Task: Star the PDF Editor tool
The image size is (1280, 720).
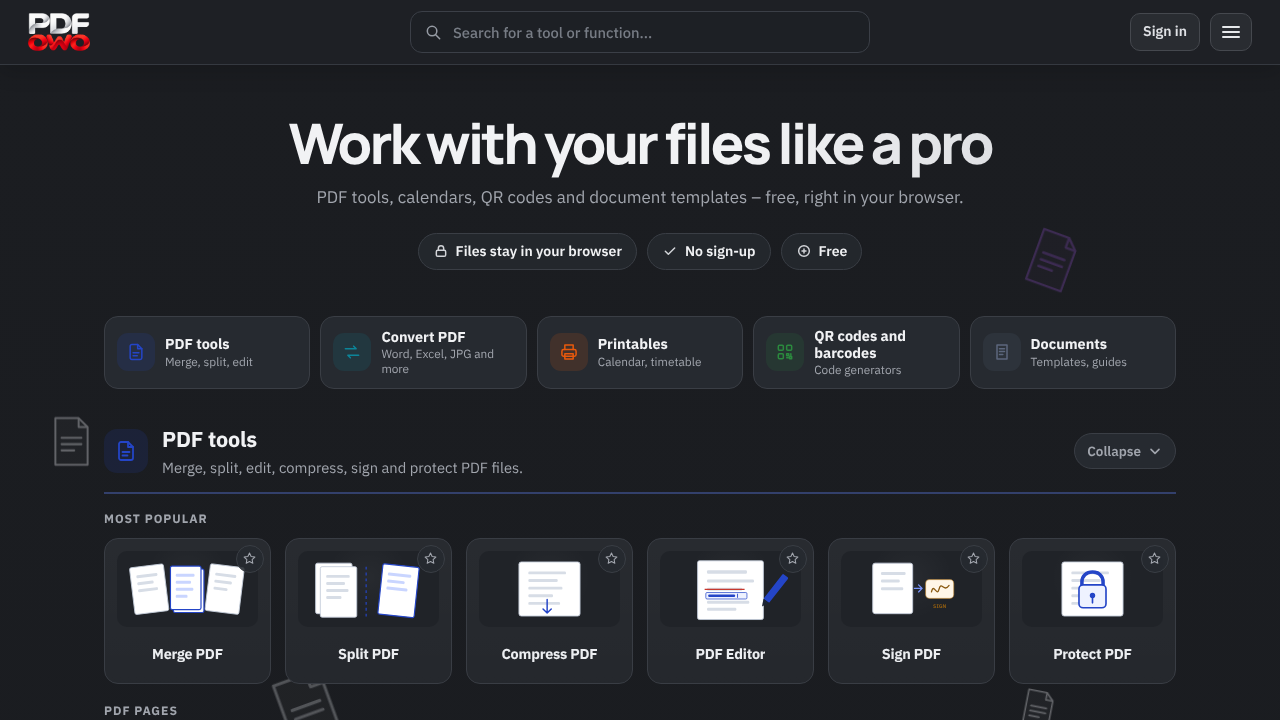Action: (793, 559)
